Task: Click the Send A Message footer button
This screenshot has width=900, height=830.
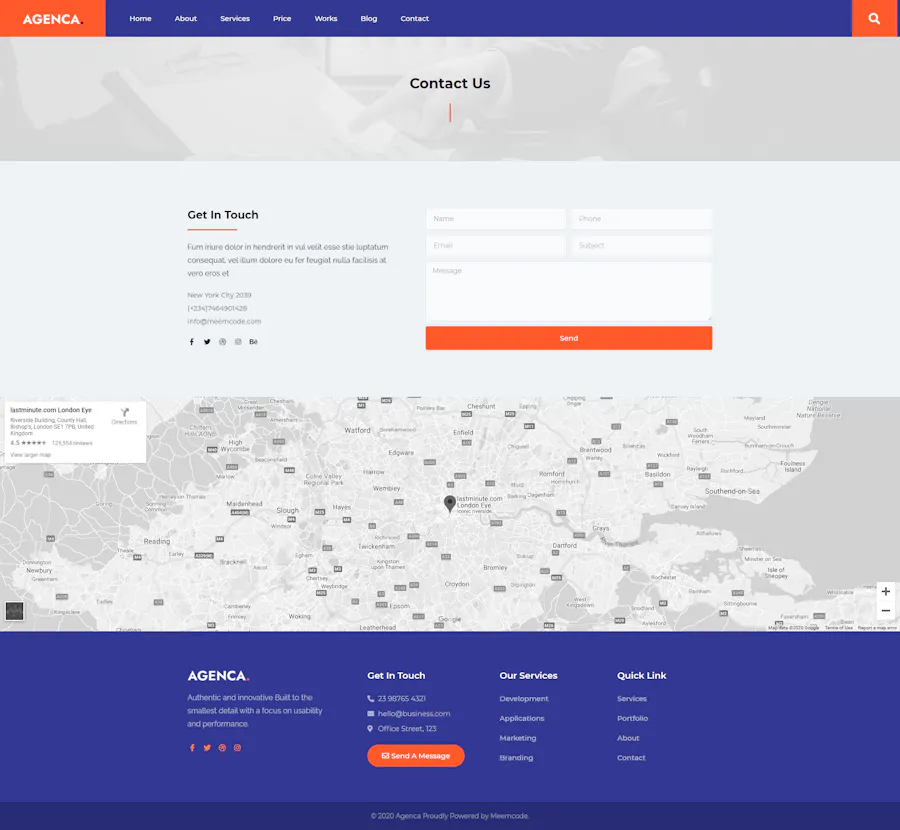Action: (x=415, y=756)
